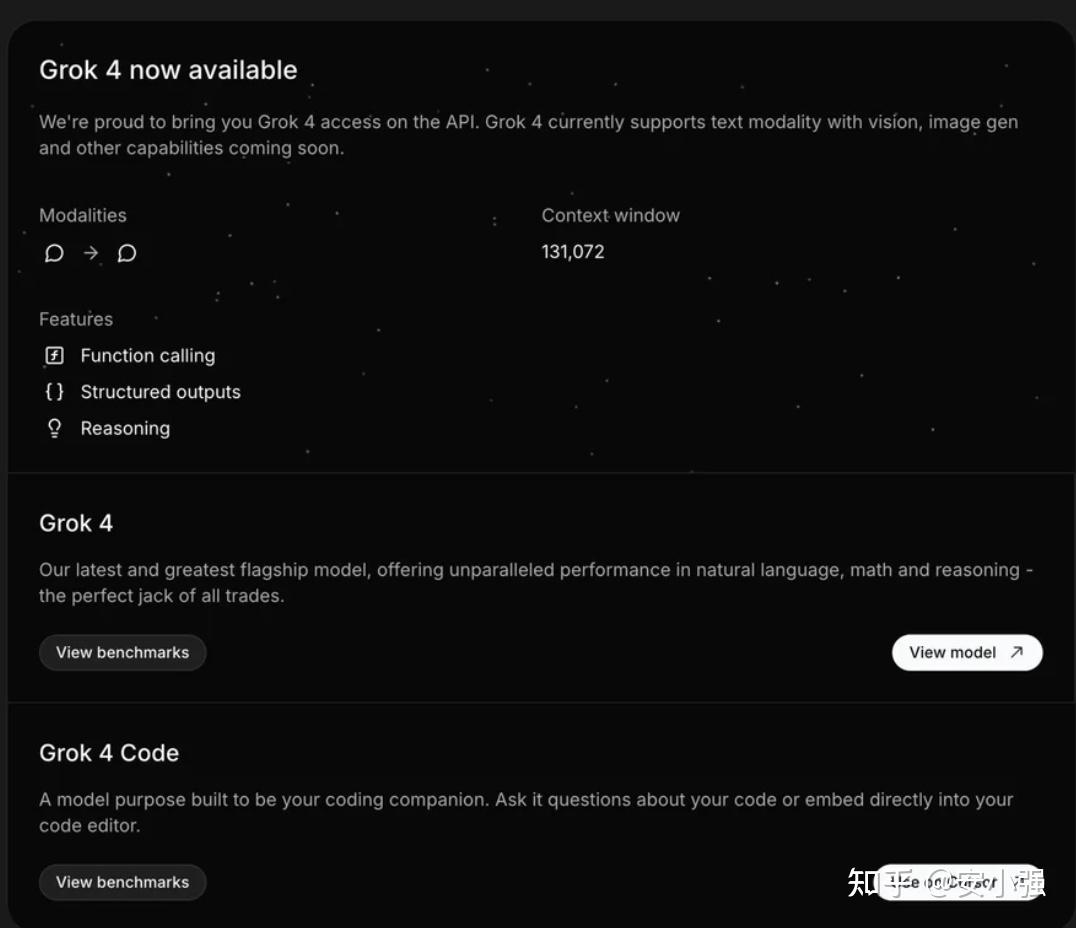Image resolution: width=1076 pixels, height=928 pixels.
Task: Click the Modalities label
Action: [83, 215]
